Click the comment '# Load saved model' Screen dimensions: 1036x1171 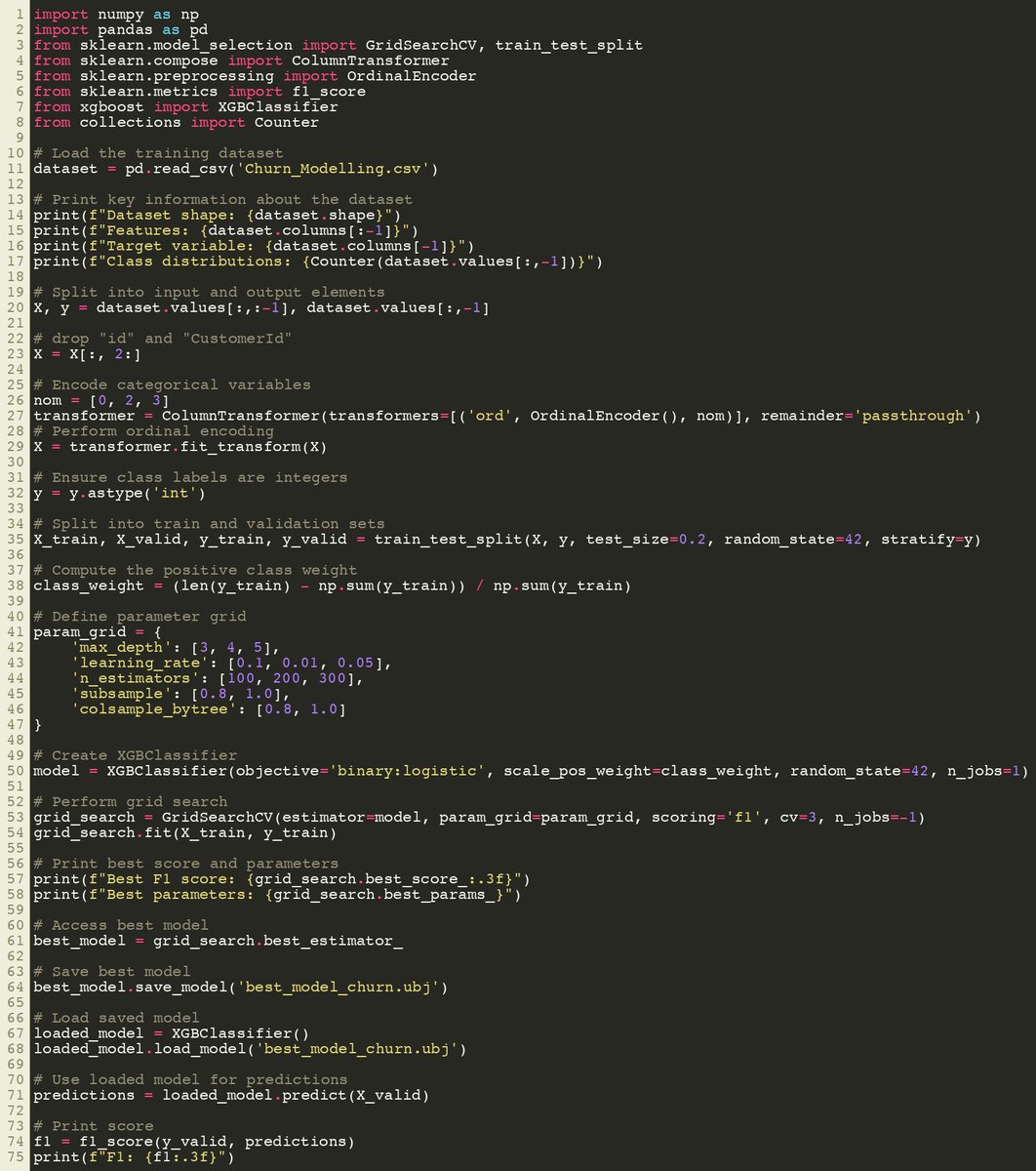coord(118,1018)
